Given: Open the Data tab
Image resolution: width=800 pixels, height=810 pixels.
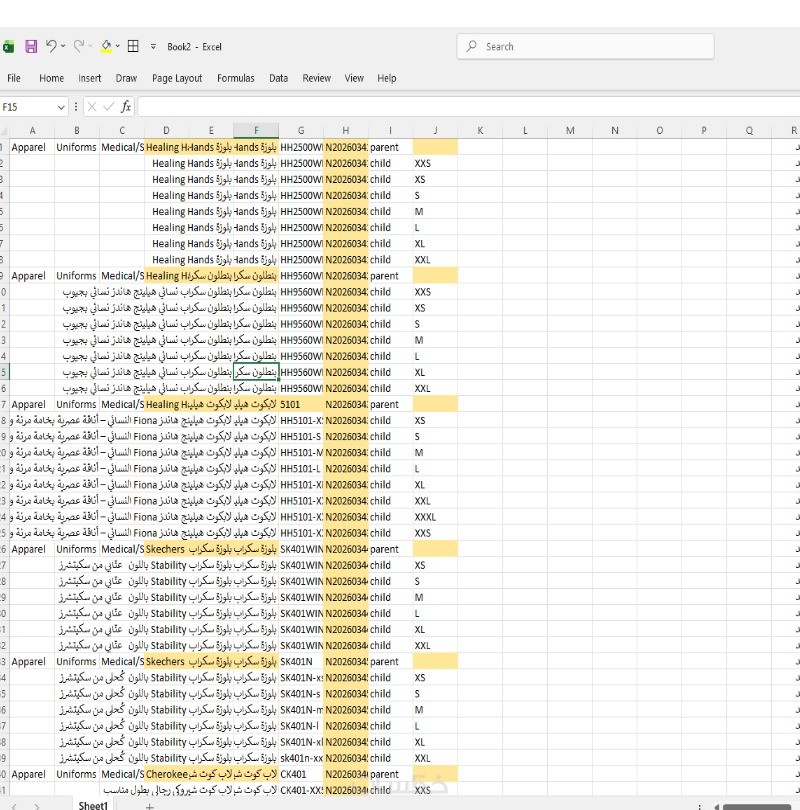Looking at the screenshot, I should click(278, 78).
